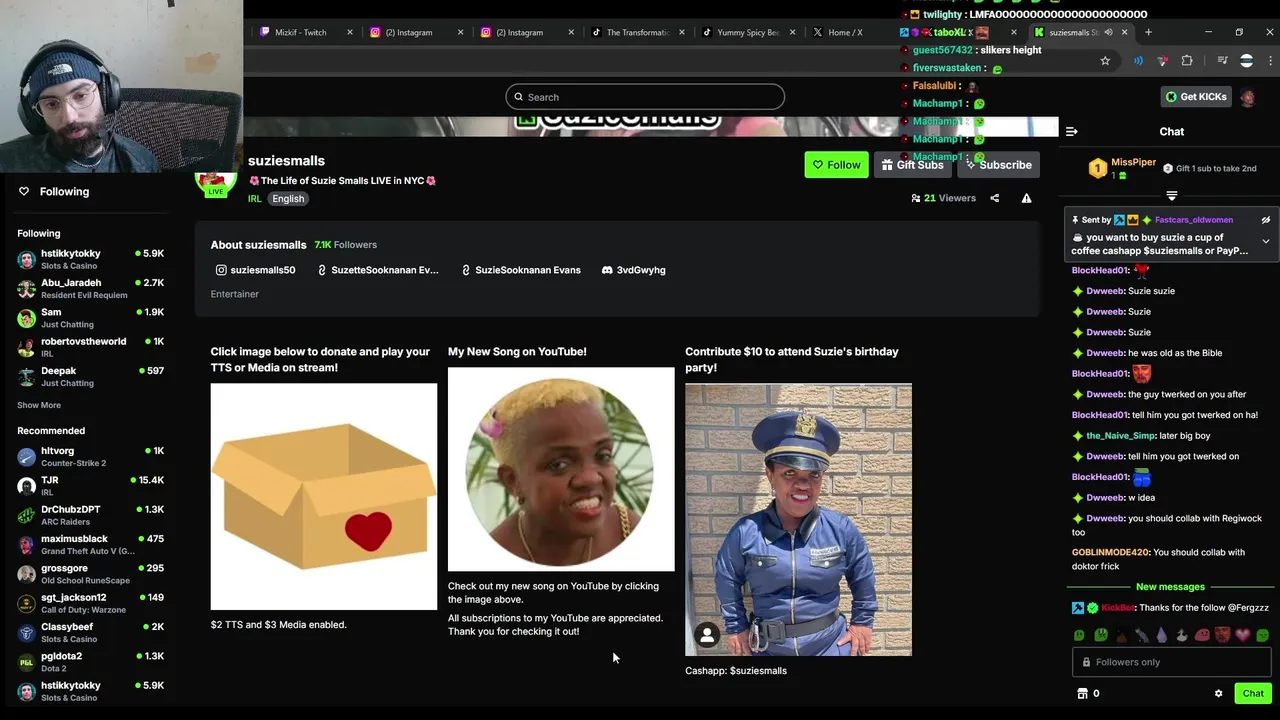Image resolution: width=1280 pixels, height=720 pixels.
Task: Open grossgore recommended channel
Action: [90, 574]
